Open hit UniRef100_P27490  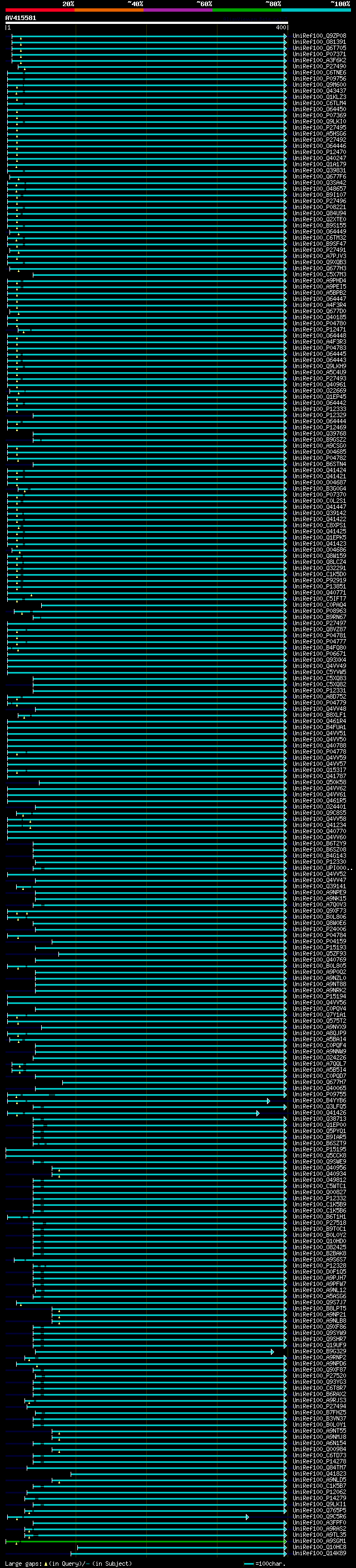pyautogui.click(x=319, y=66)
